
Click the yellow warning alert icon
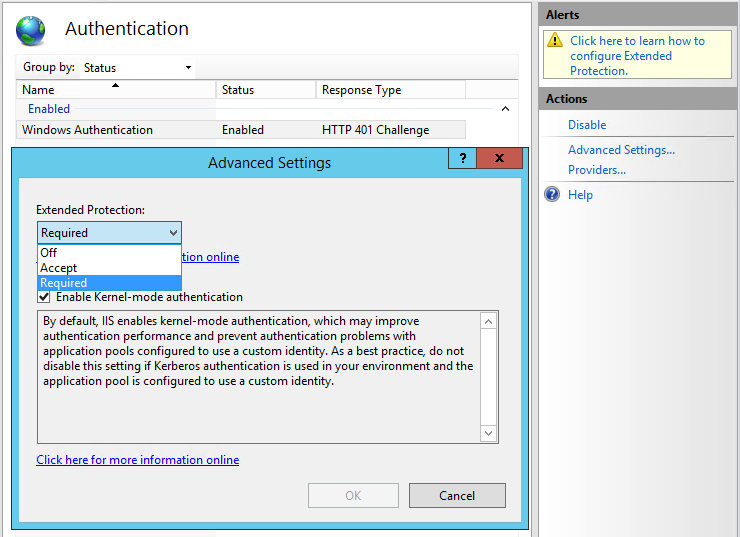(x=555, y=42)
